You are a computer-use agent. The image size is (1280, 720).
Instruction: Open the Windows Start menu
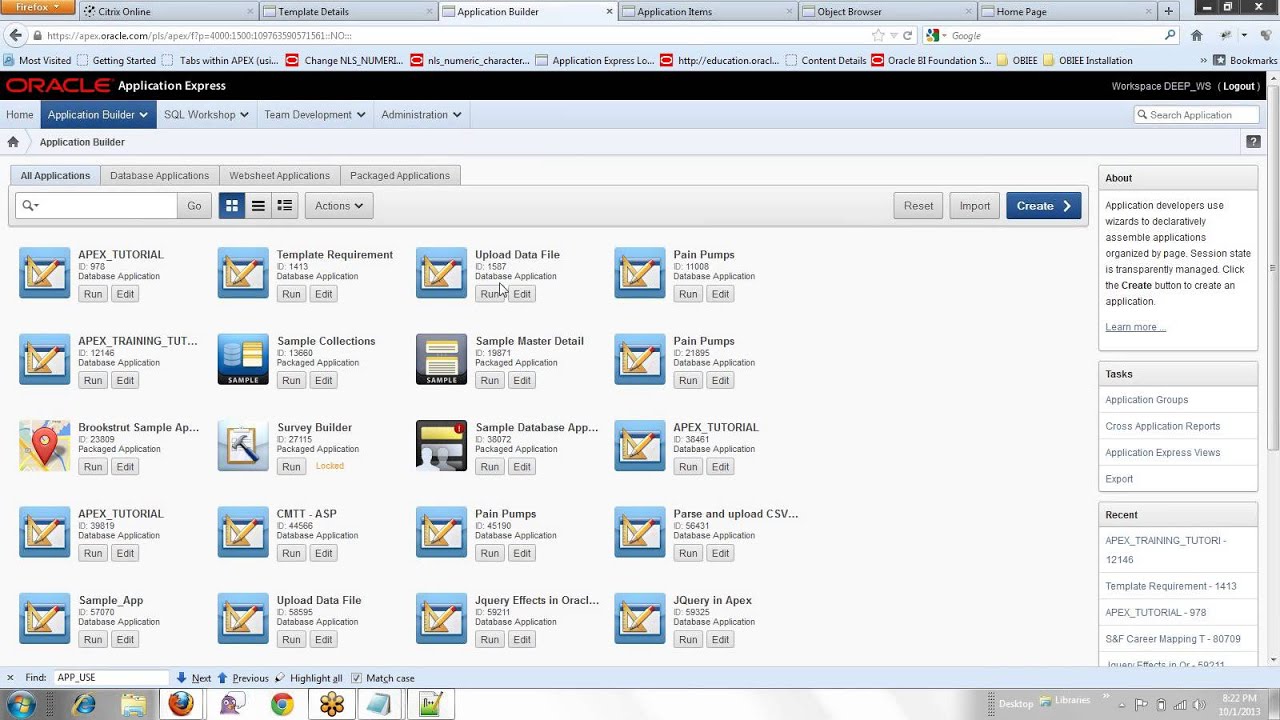coord(21,704)
